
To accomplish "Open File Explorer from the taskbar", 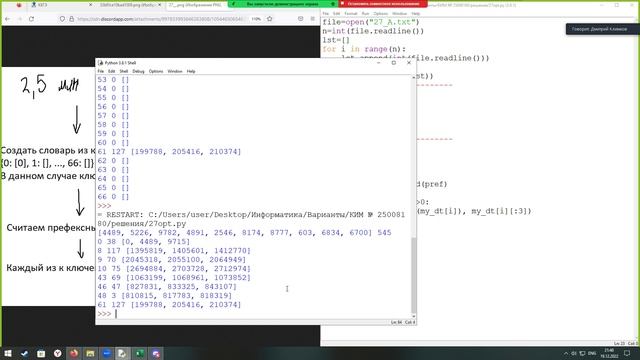I will click(90, 353).
